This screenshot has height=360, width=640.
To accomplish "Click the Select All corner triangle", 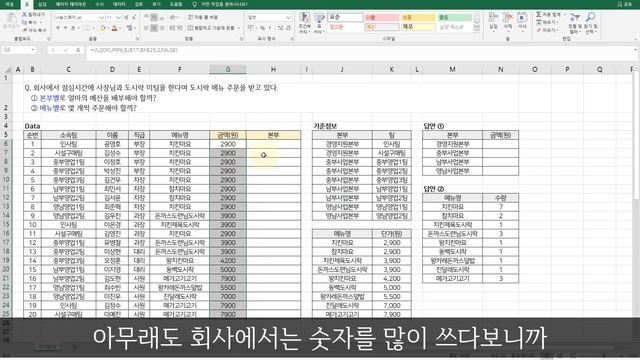I will click(x=8, y=69).
